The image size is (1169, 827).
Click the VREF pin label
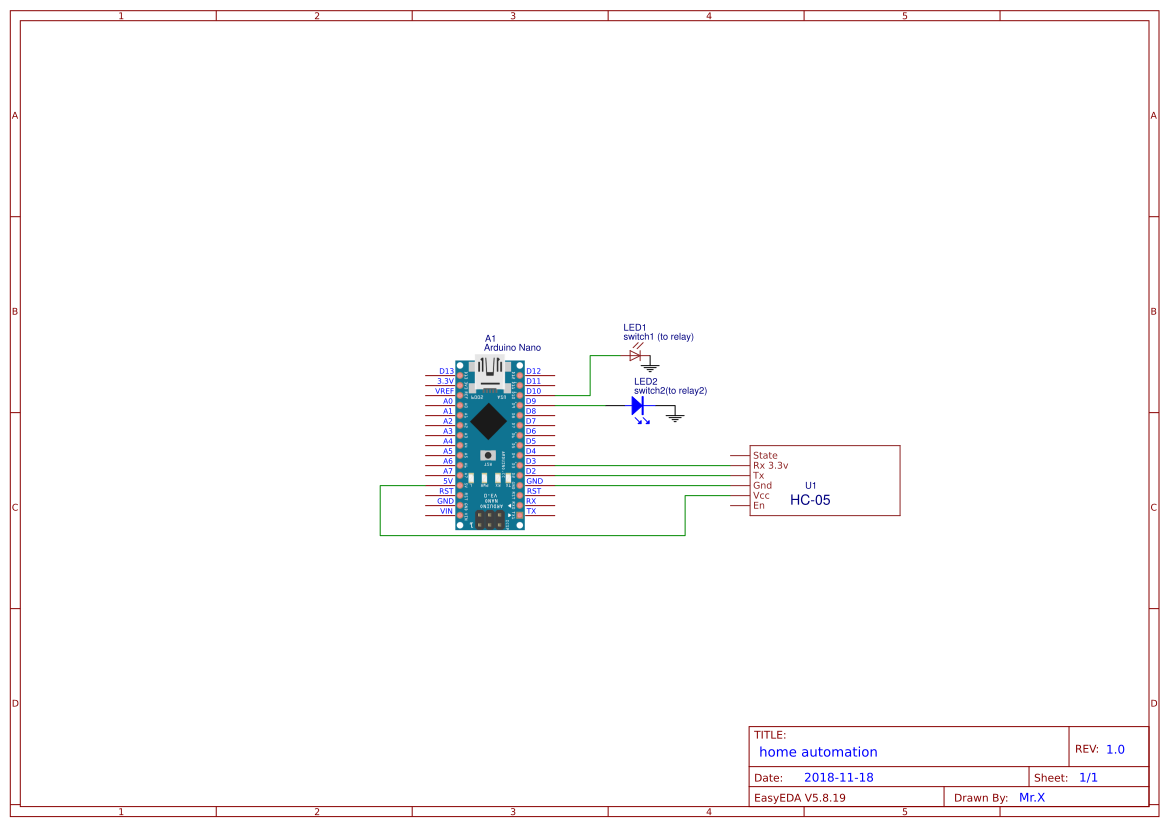click(x=444, y=391)
